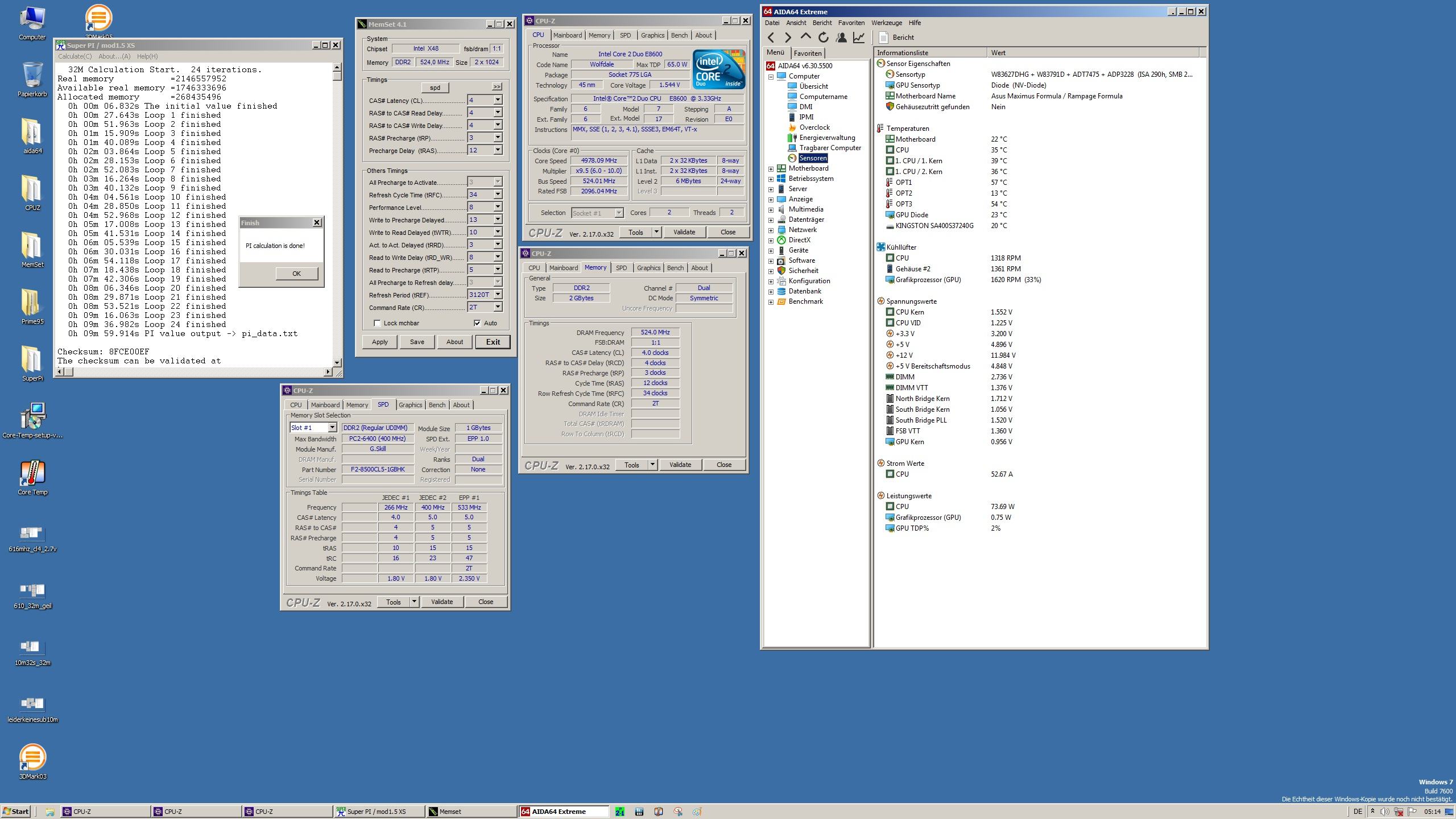Click the AIDA64 up arrow icon
Viewport: 1456px width, 819px height.
coord(805,37)
